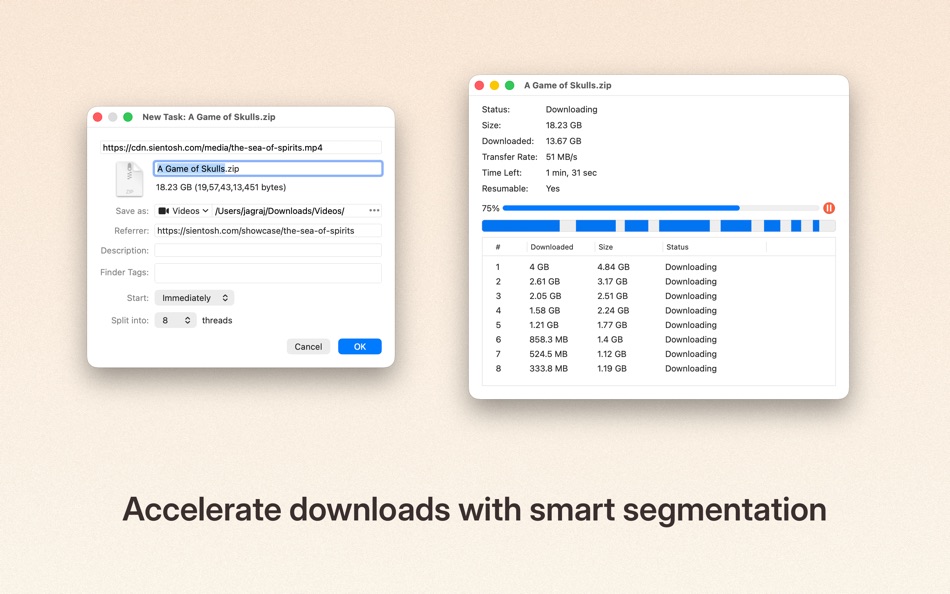
Task: Click the ZIP file icon in New Task dialog
Action: 129,179
